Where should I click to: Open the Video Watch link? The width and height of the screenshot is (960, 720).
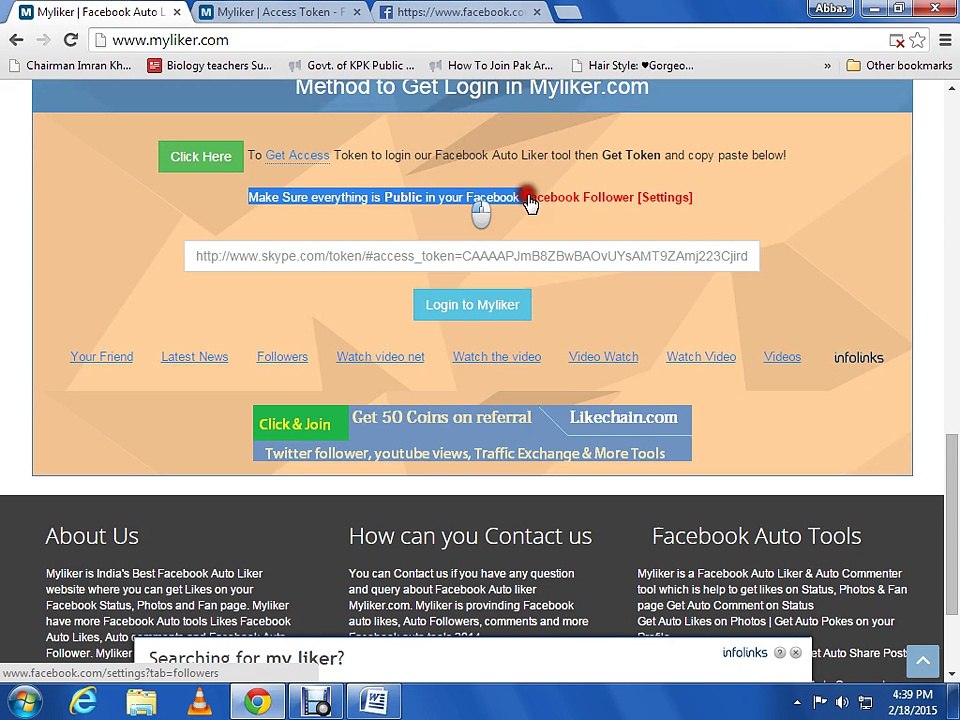[x=603, y=356]
